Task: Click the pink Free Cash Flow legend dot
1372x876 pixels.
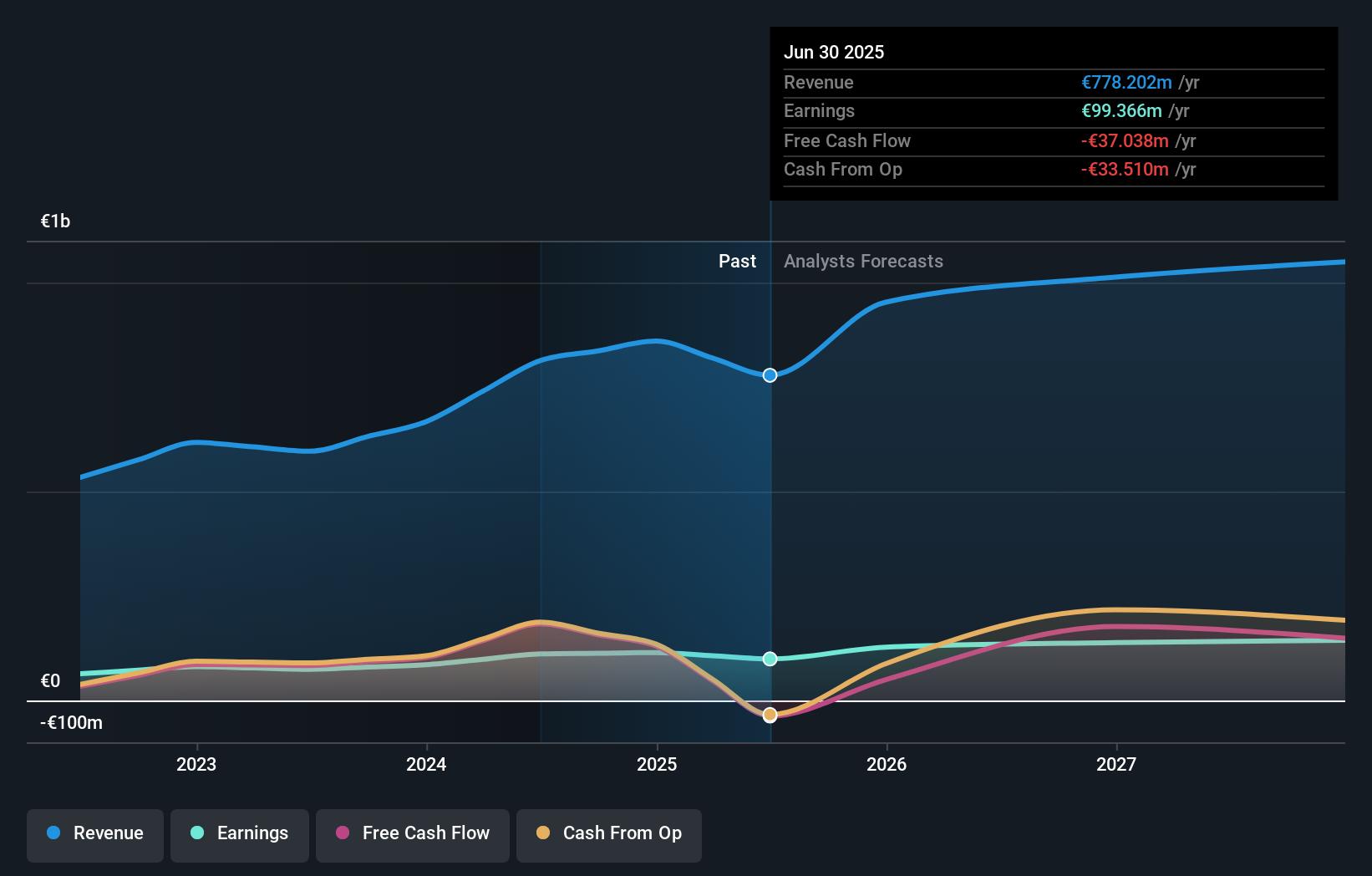Action: [x=343, y=833]
